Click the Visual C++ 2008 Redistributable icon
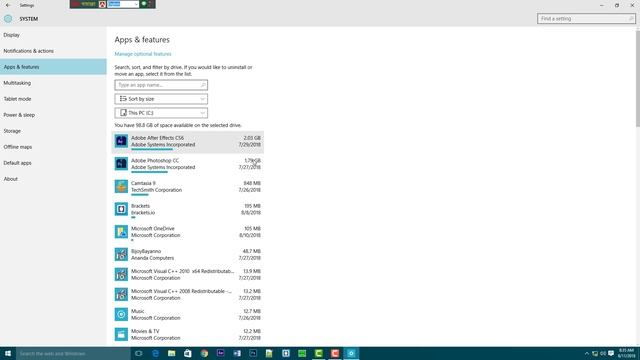The height and width of the screenshot is (360, 640). pyautogui.click(x=121, y=294)
